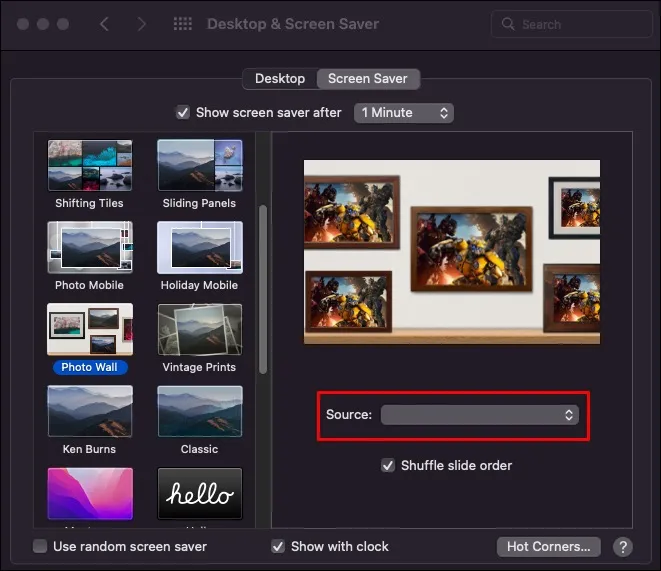Click the Shifting Tiles label
This screenshot has height=571, width=661.
click(x=89, y=203)
